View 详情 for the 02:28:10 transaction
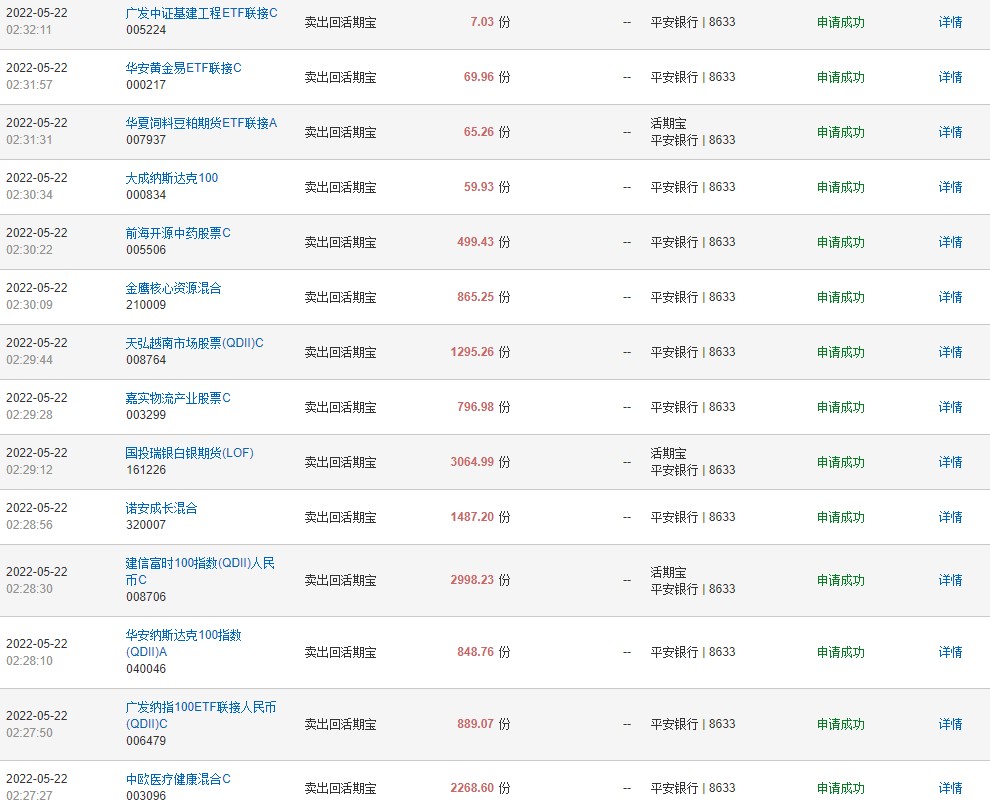The height and width of the screenshot is (812, 990). [950, 652]
